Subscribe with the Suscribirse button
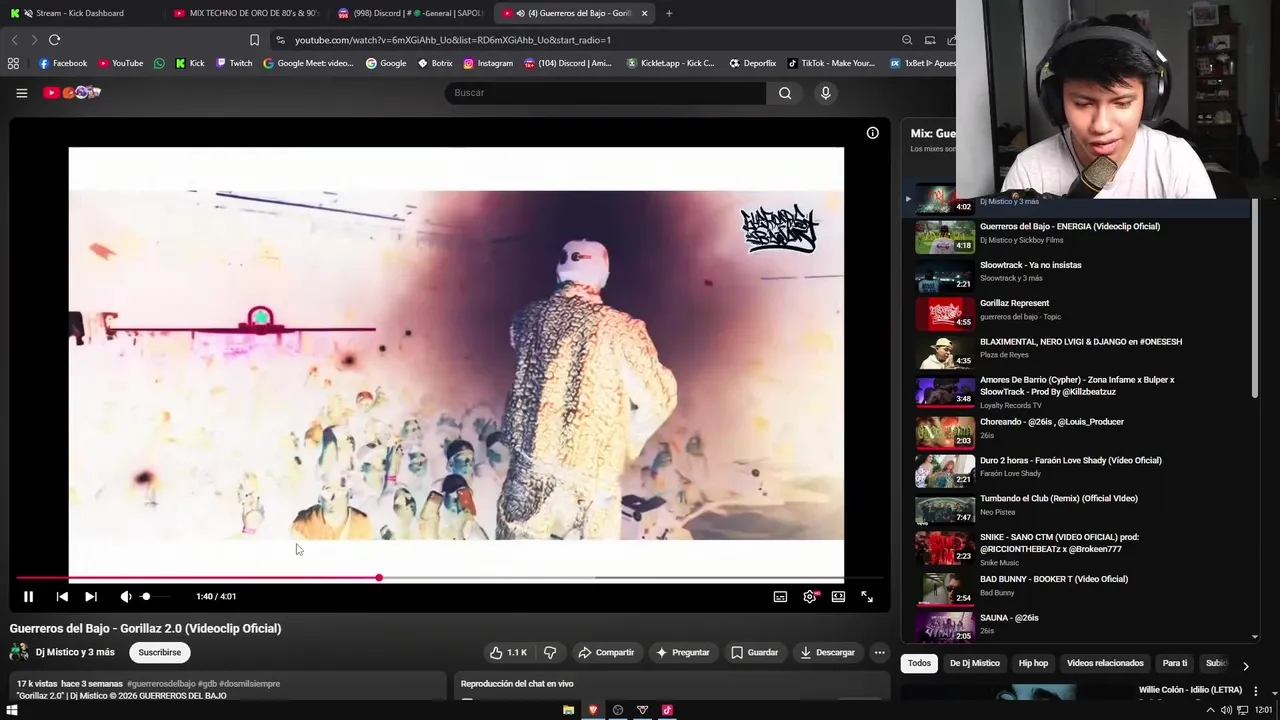The height and width of the screenshot is (720, 1280). (160, 652)
